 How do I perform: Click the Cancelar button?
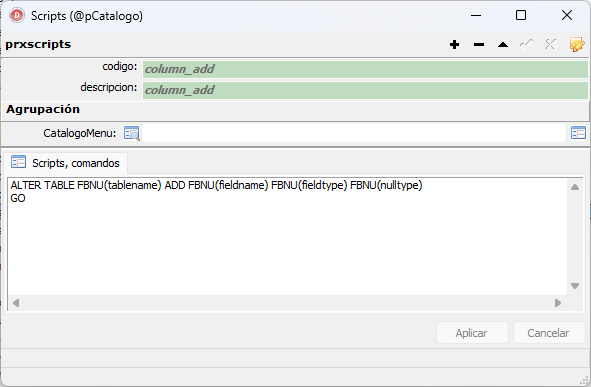click(x=548, y=333)
